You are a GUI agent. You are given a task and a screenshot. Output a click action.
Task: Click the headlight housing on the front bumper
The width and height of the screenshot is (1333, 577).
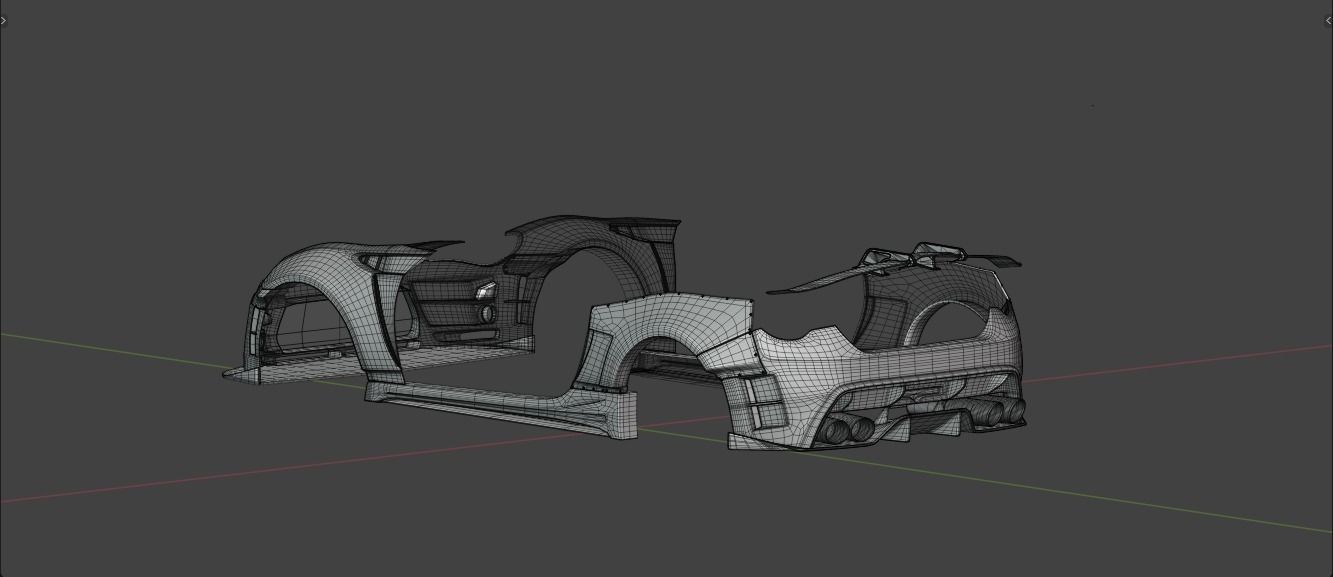coord(486,292)
